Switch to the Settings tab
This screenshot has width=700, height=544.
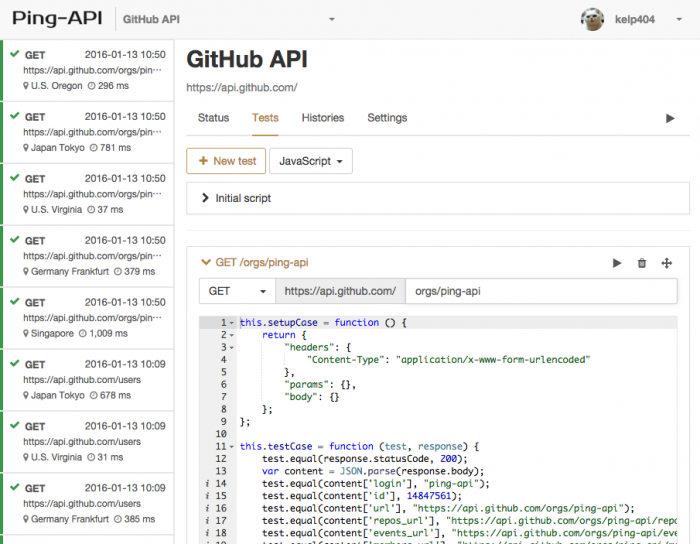(387, 118)
